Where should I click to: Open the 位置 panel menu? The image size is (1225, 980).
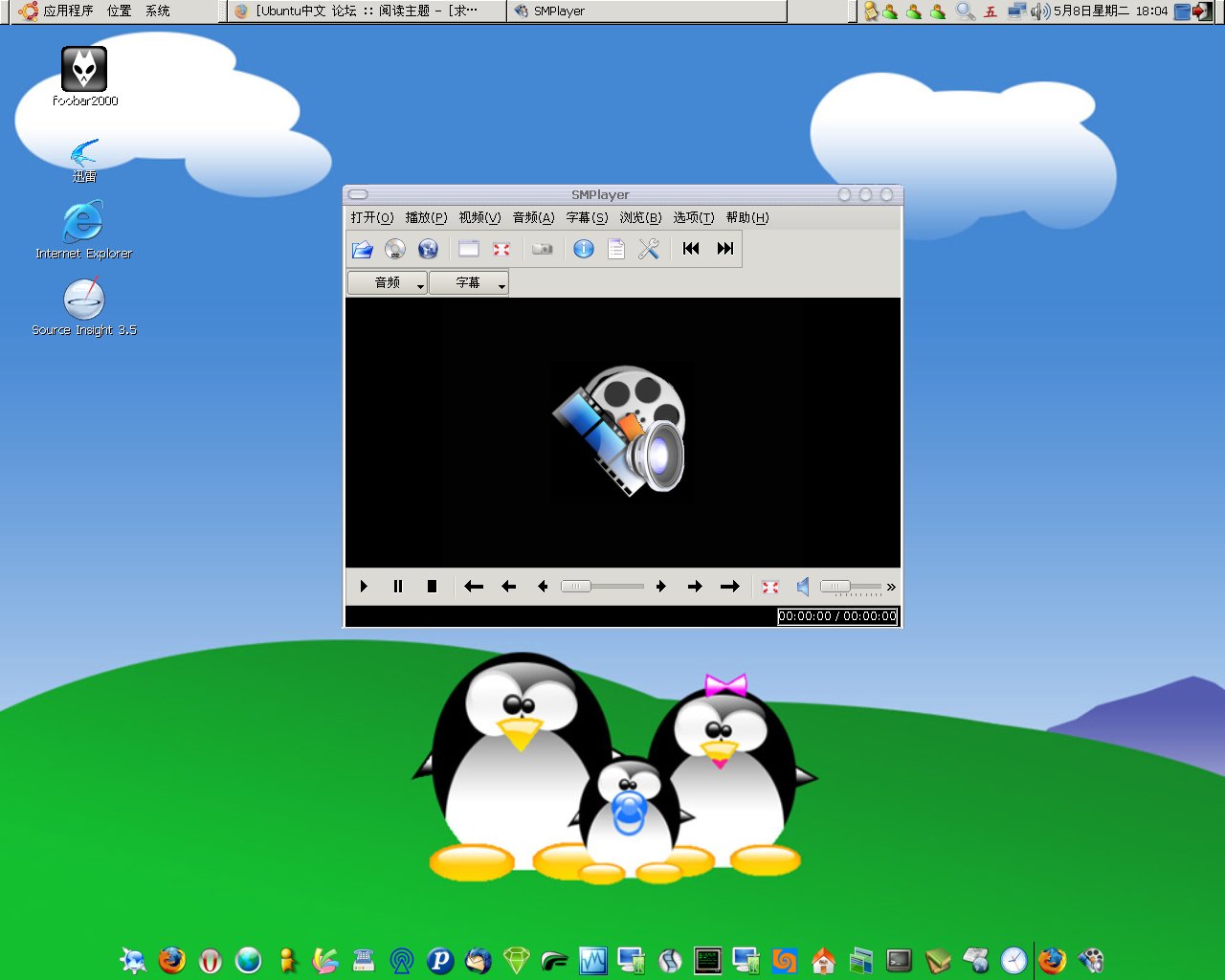120,11
